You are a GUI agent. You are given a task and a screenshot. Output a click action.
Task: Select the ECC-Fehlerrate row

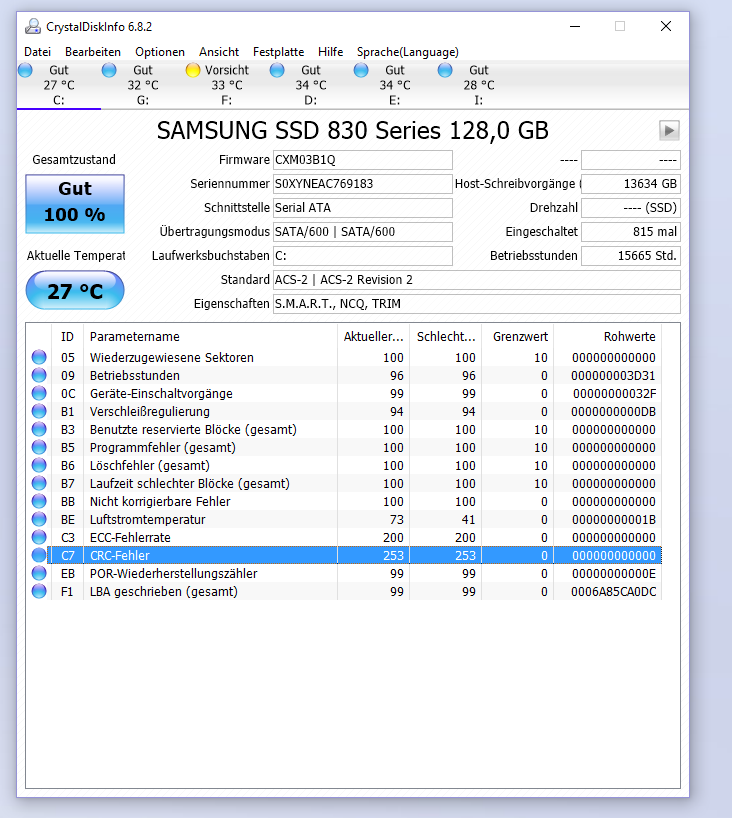coord(344,537)
